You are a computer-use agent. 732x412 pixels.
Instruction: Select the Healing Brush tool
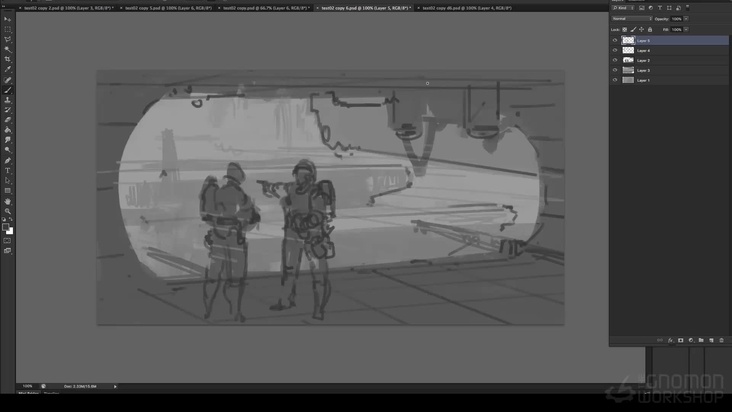(7, 80)
